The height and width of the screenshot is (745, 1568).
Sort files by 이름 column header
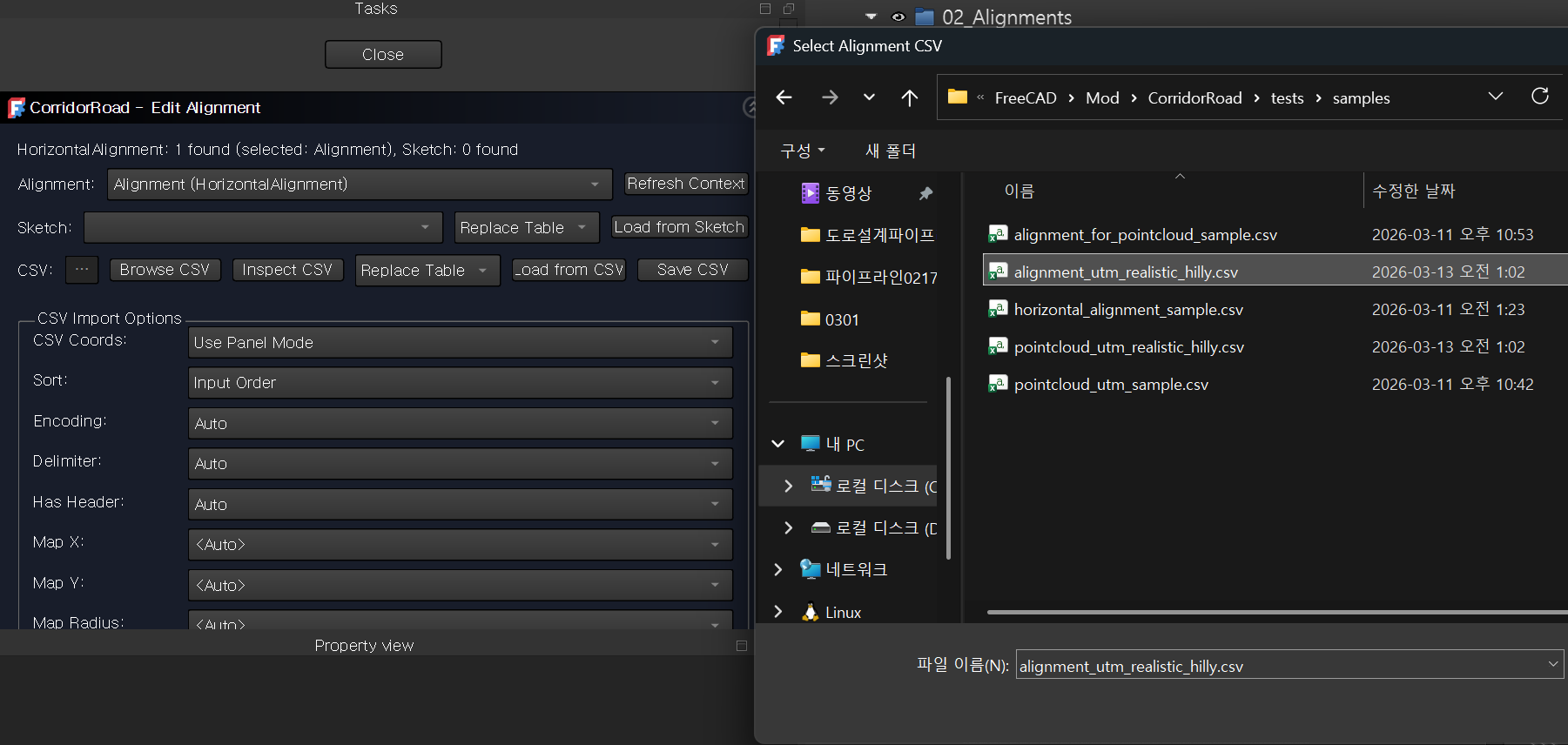click(x=1019, y=191)
